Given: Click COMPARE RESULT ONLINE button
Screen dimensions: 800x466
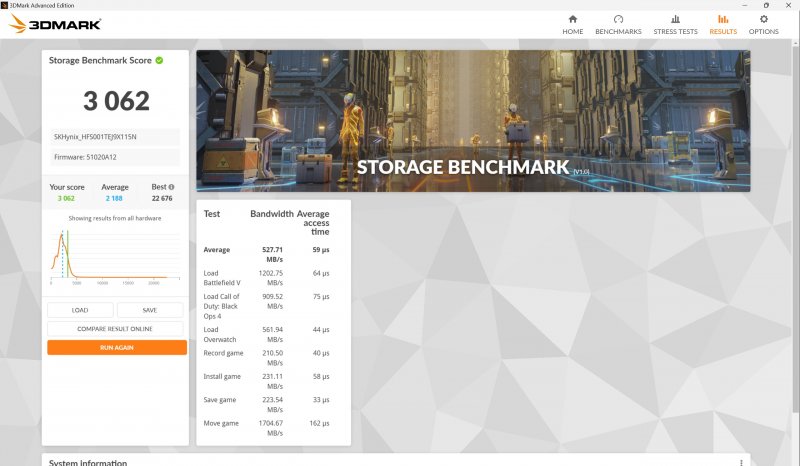Looking at the screenshot, I should (115, 329).
